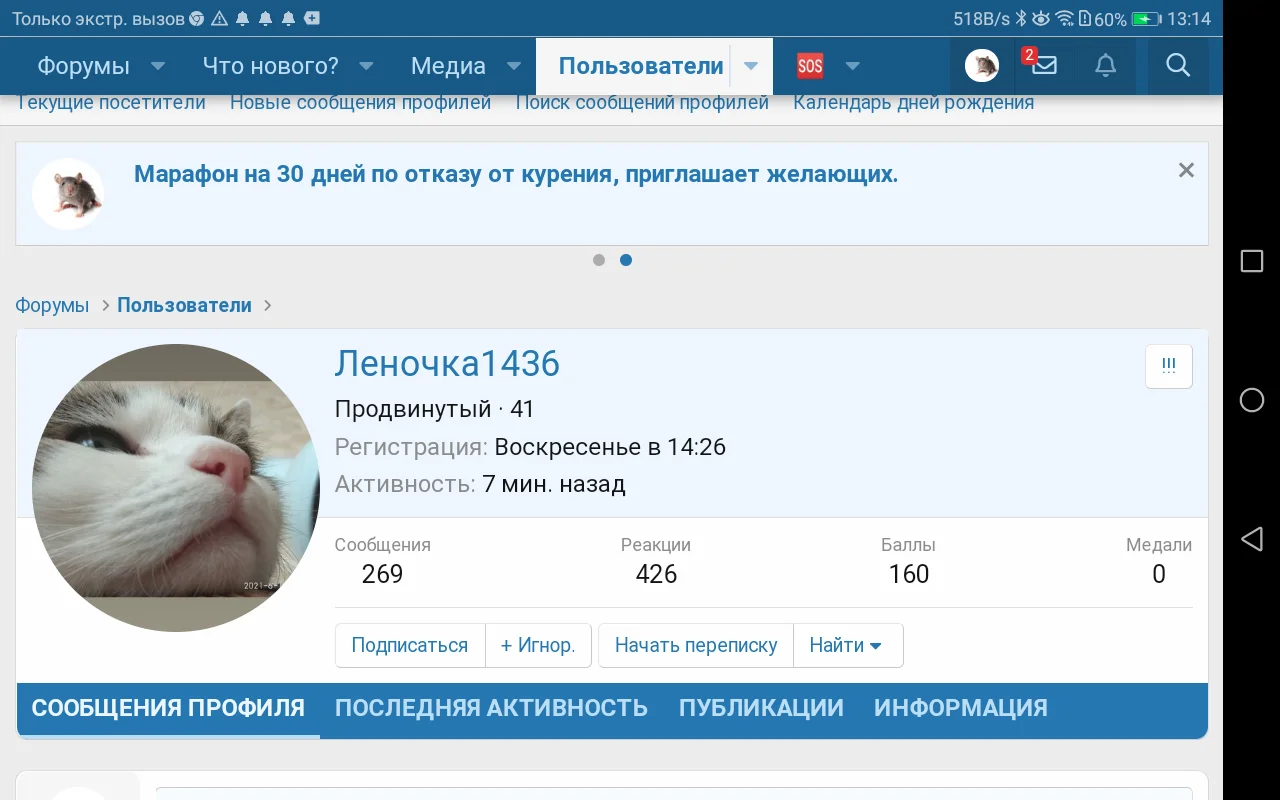Click Начать переписку to message the user

click(x=695, y=645)
